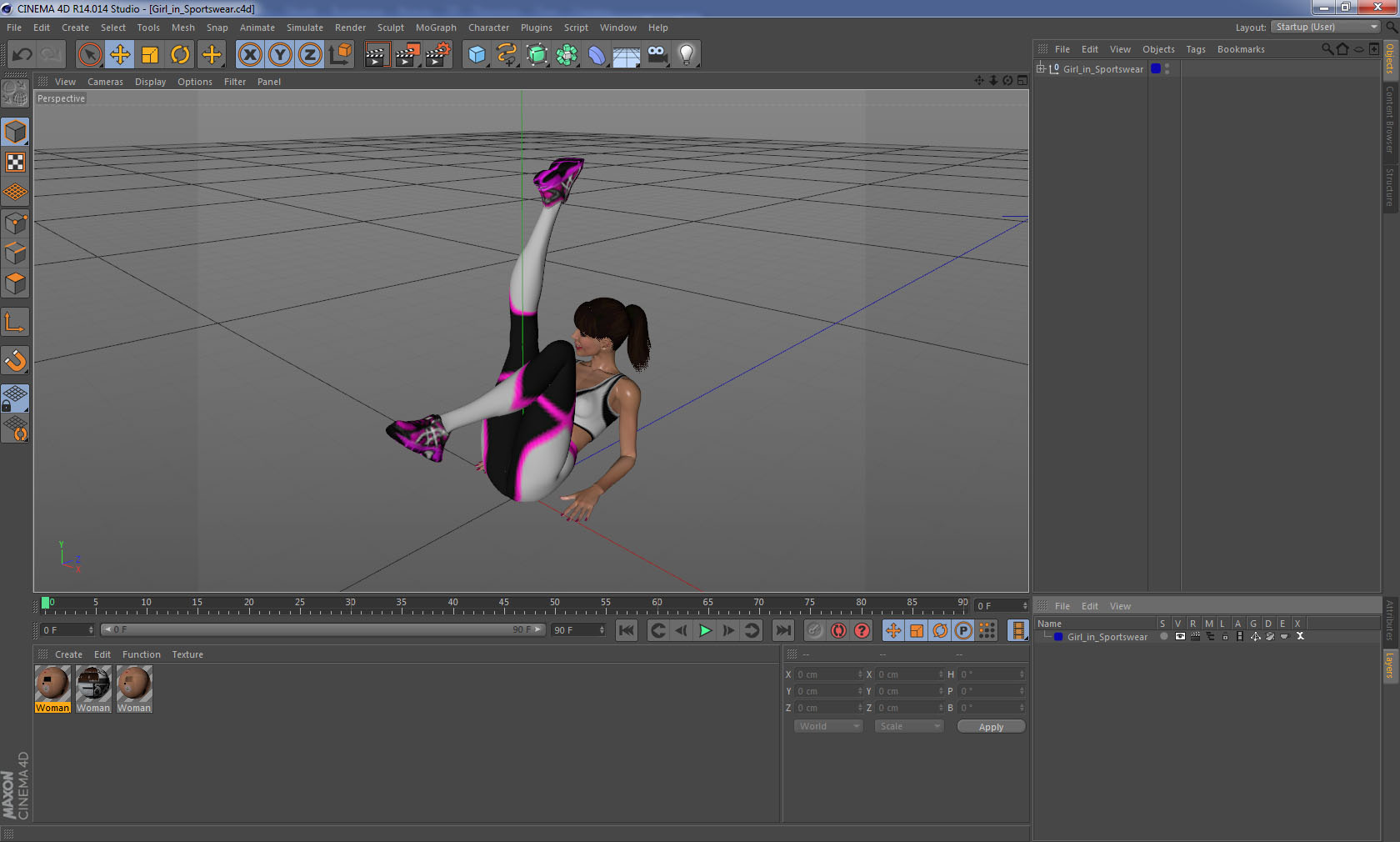Screen dimensions: 1400x842
Task: Click the blue layer color swatch in Layers
Action: [1058, 637]
